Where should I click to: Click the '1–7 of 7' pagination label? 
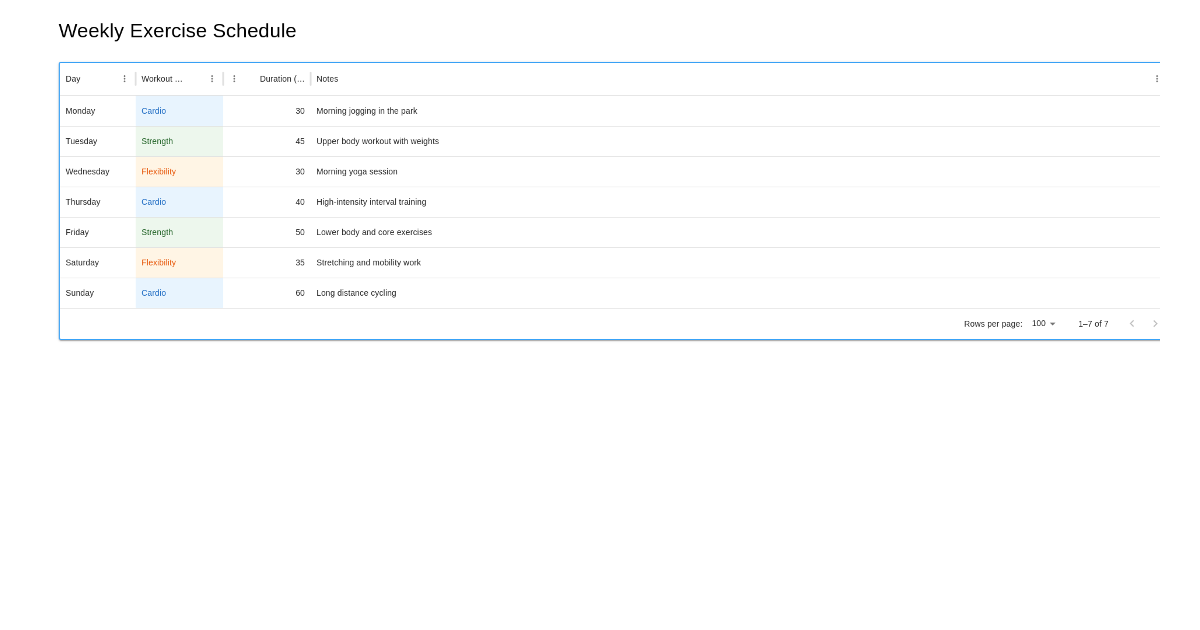1093,323
